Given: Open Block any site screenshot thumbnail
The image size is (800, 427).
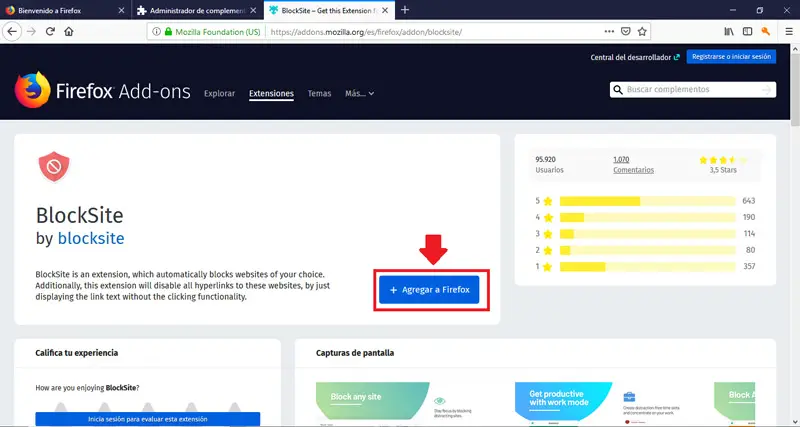Looking at the screenshot, I should 403,404.
